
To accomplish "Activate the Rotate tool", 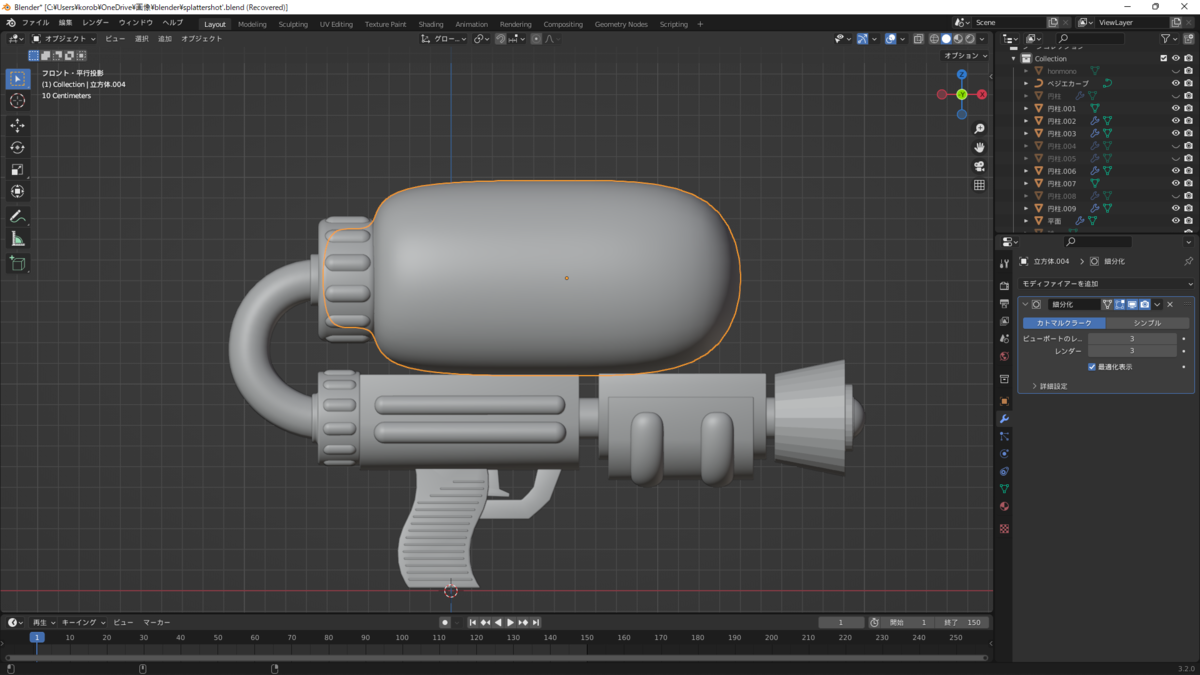I will [x=17, y=147].
